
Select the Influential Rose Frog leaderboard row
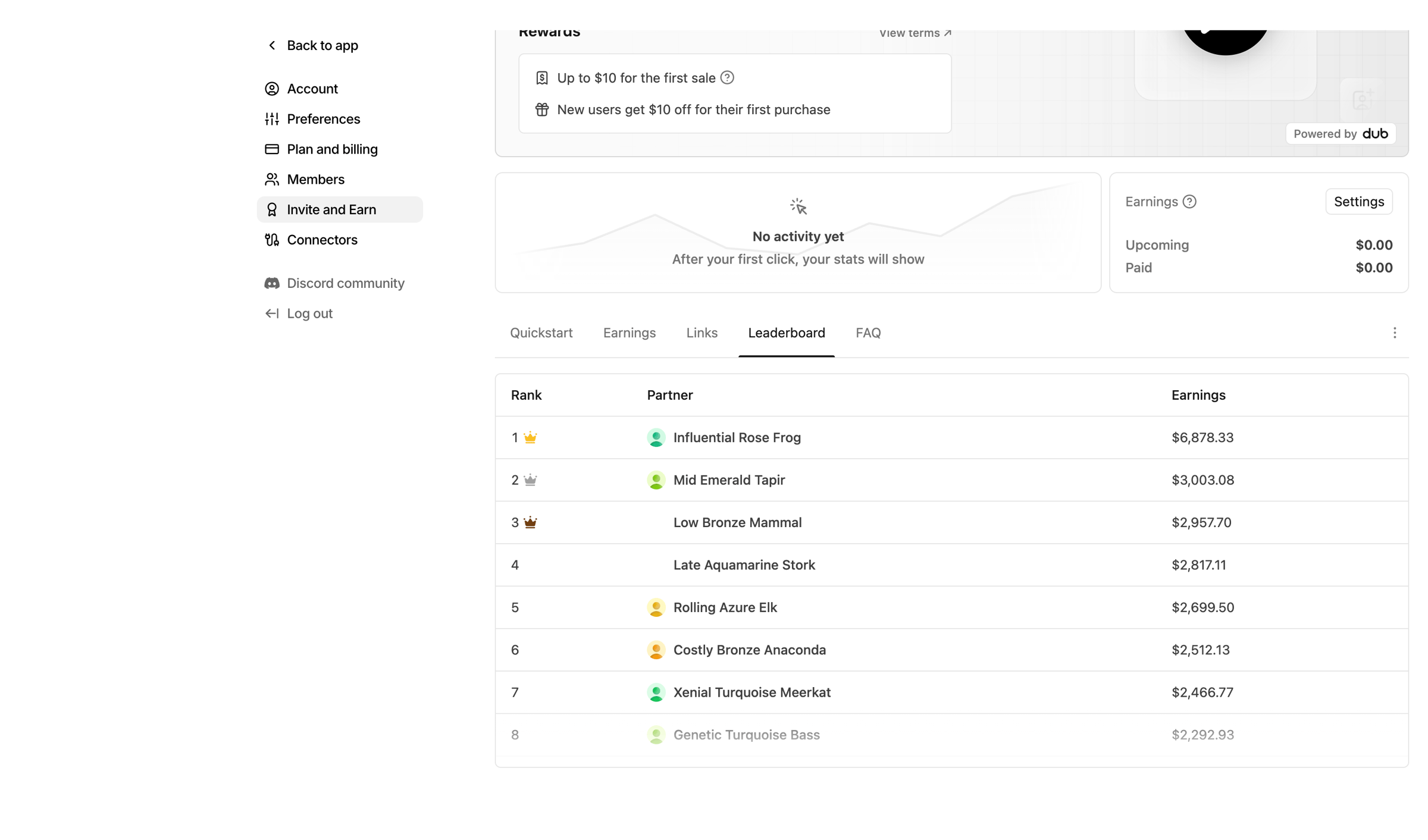tap(951, 437)
